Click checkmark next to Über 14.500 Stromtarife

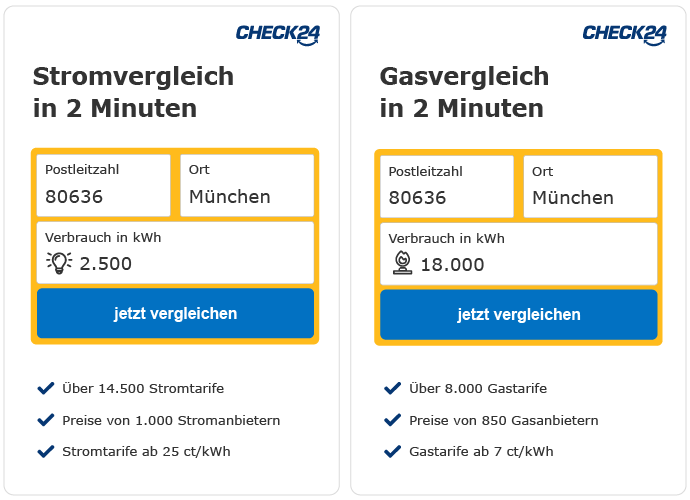coord(46,388)
